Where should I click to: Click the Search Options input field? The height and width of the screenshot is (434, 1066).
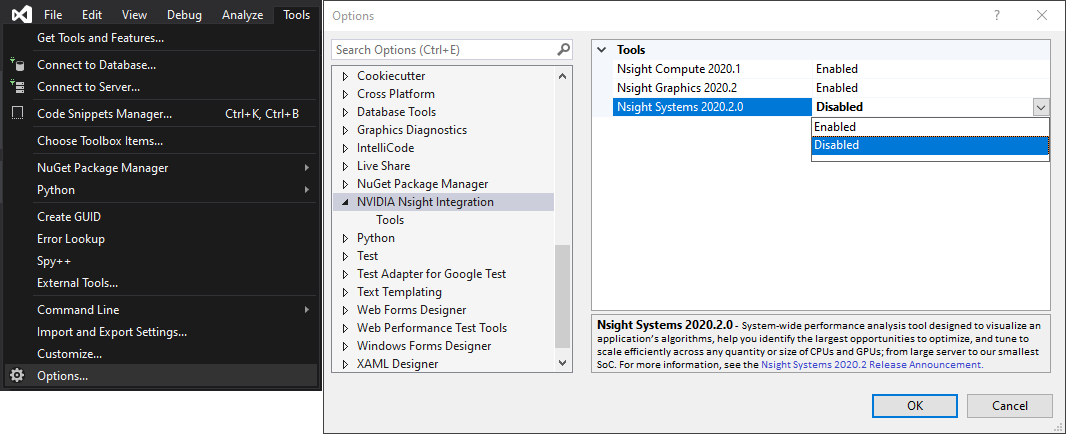(x=443, y=50)
